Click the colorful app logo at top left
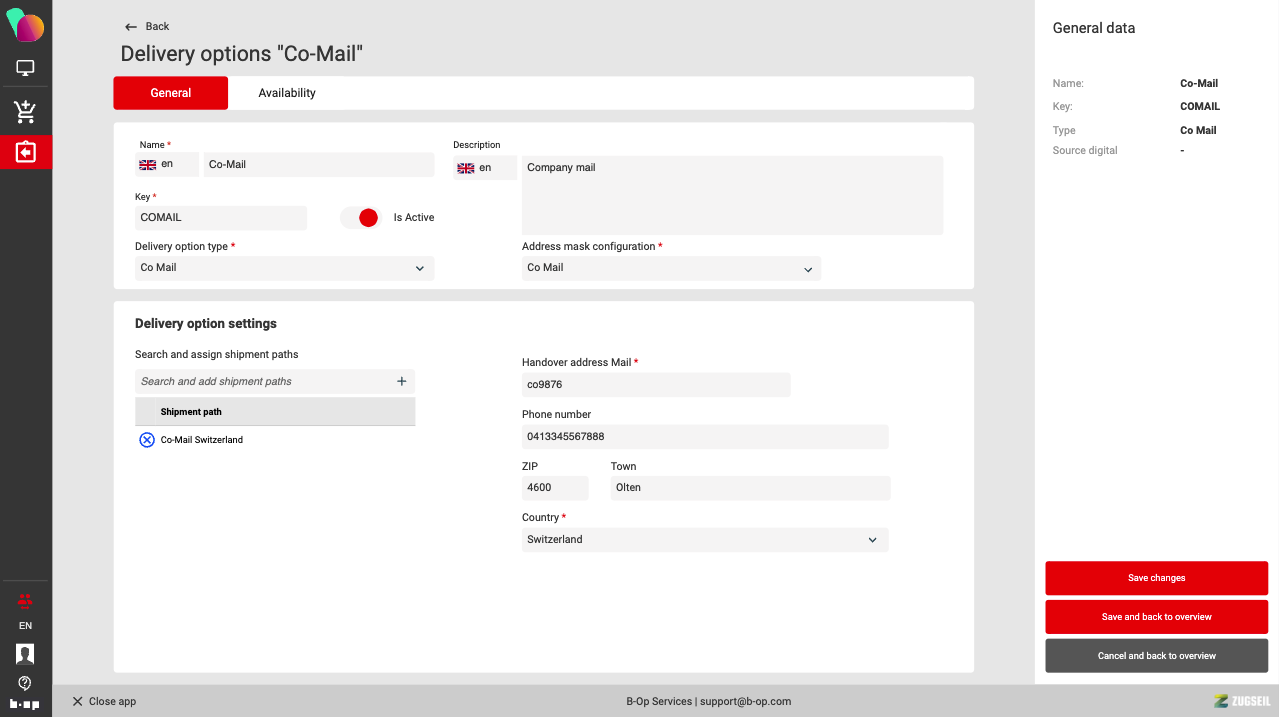This screenshot has width=1279, height=717. [x=25, y=24]
